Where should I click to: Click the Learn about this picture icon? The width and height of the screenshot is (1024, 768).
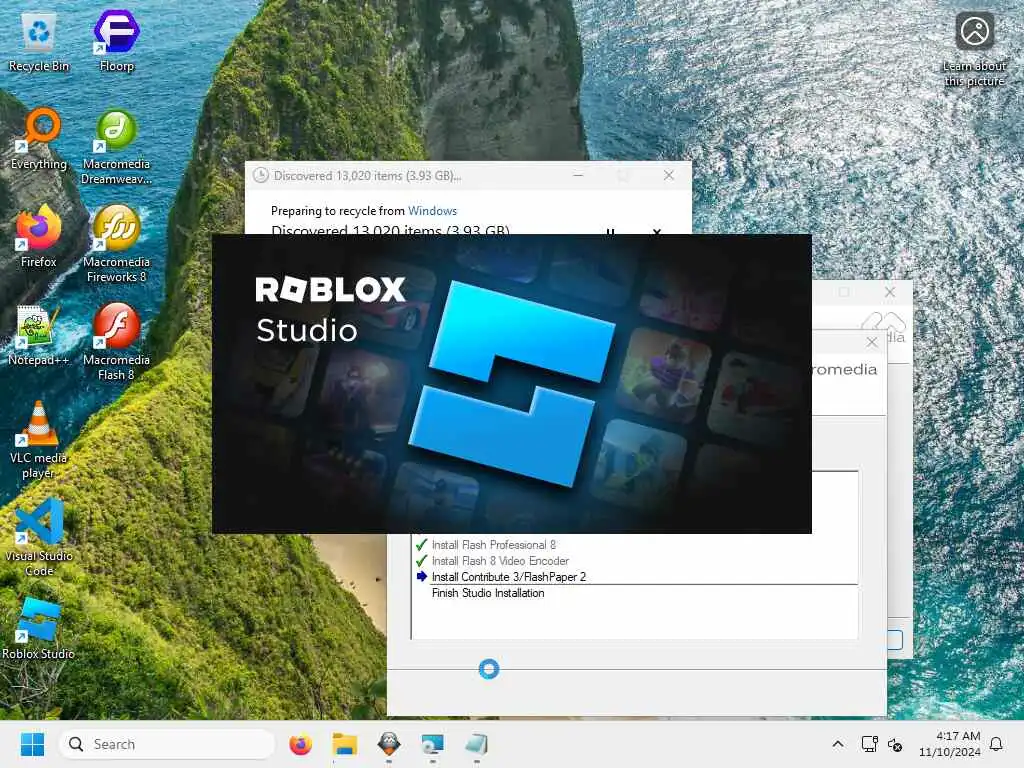coord(974,48)
